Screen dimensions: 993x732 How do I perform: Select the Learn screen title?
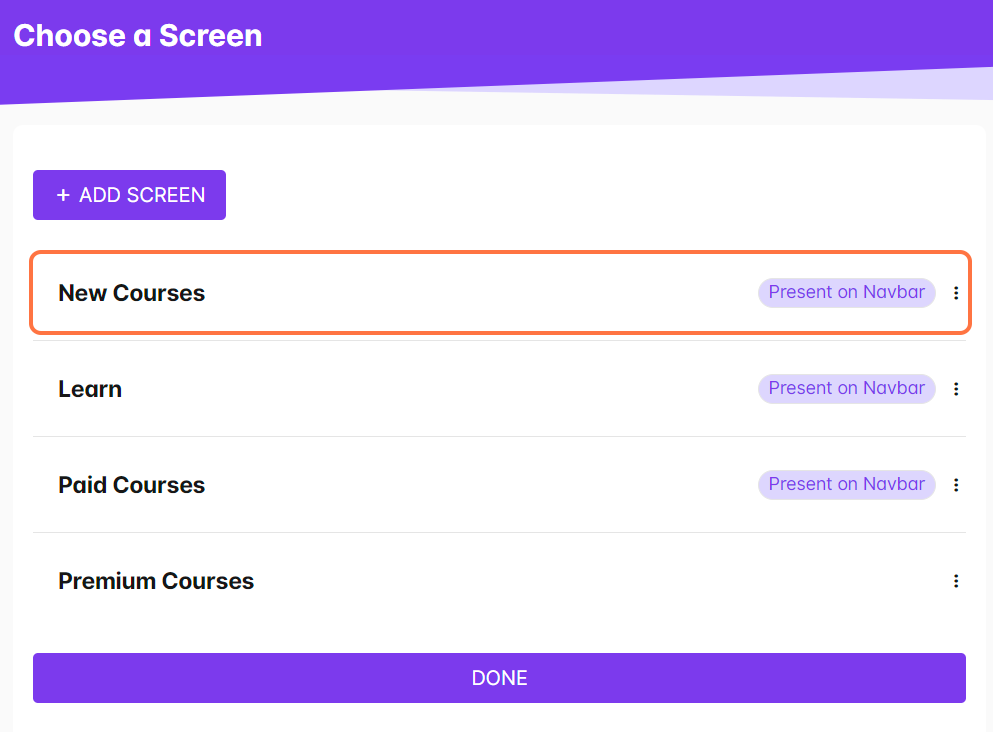tap(90, 389)
